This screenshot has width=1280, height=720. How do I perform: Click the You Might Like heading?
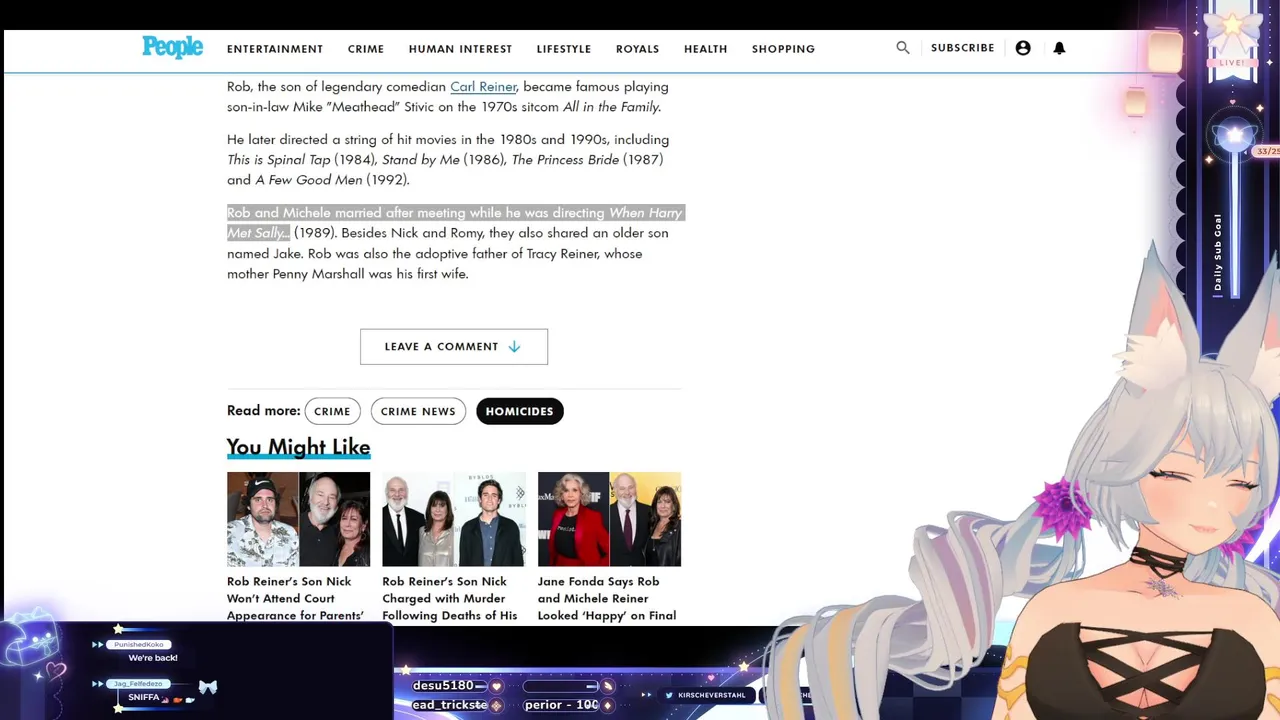(x=298, y=447)
